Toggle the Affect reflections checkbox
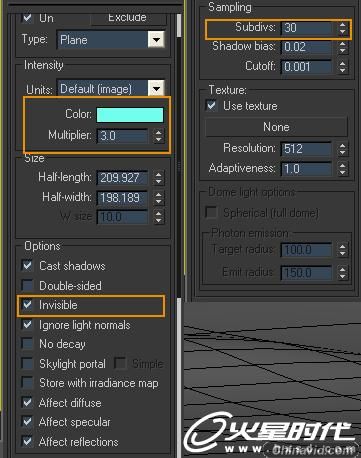361x458 pixels. (27, 441)
